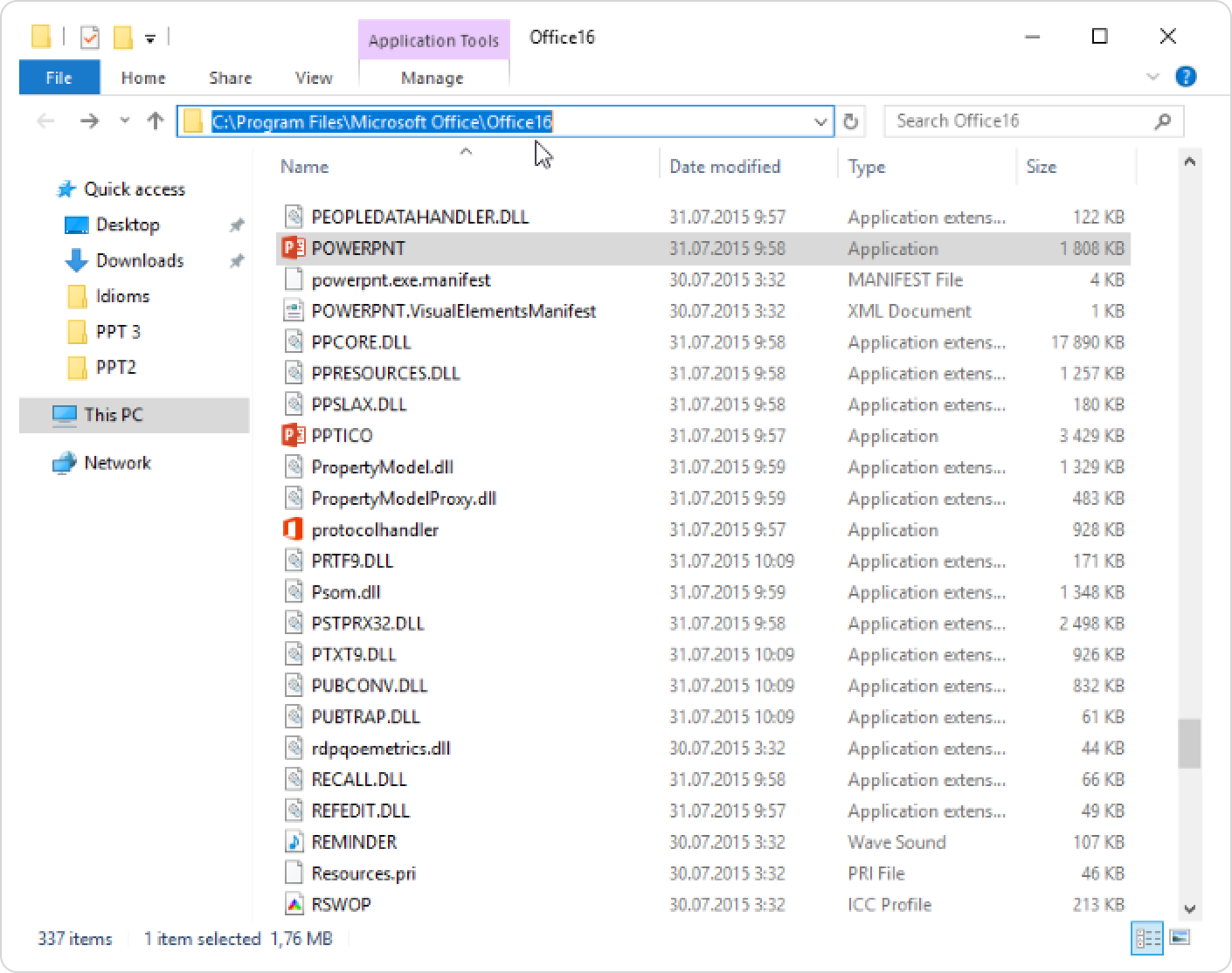The height and width of the screenshot is (973, 1232).
Task: Switch to Details view icon
Action: [x=1147, y=938]
